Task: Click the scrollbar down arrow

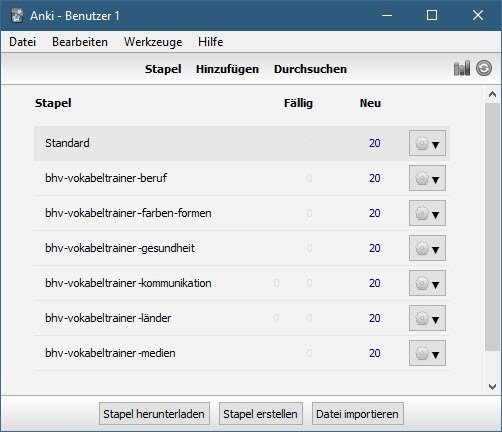Action: point(492,387)
